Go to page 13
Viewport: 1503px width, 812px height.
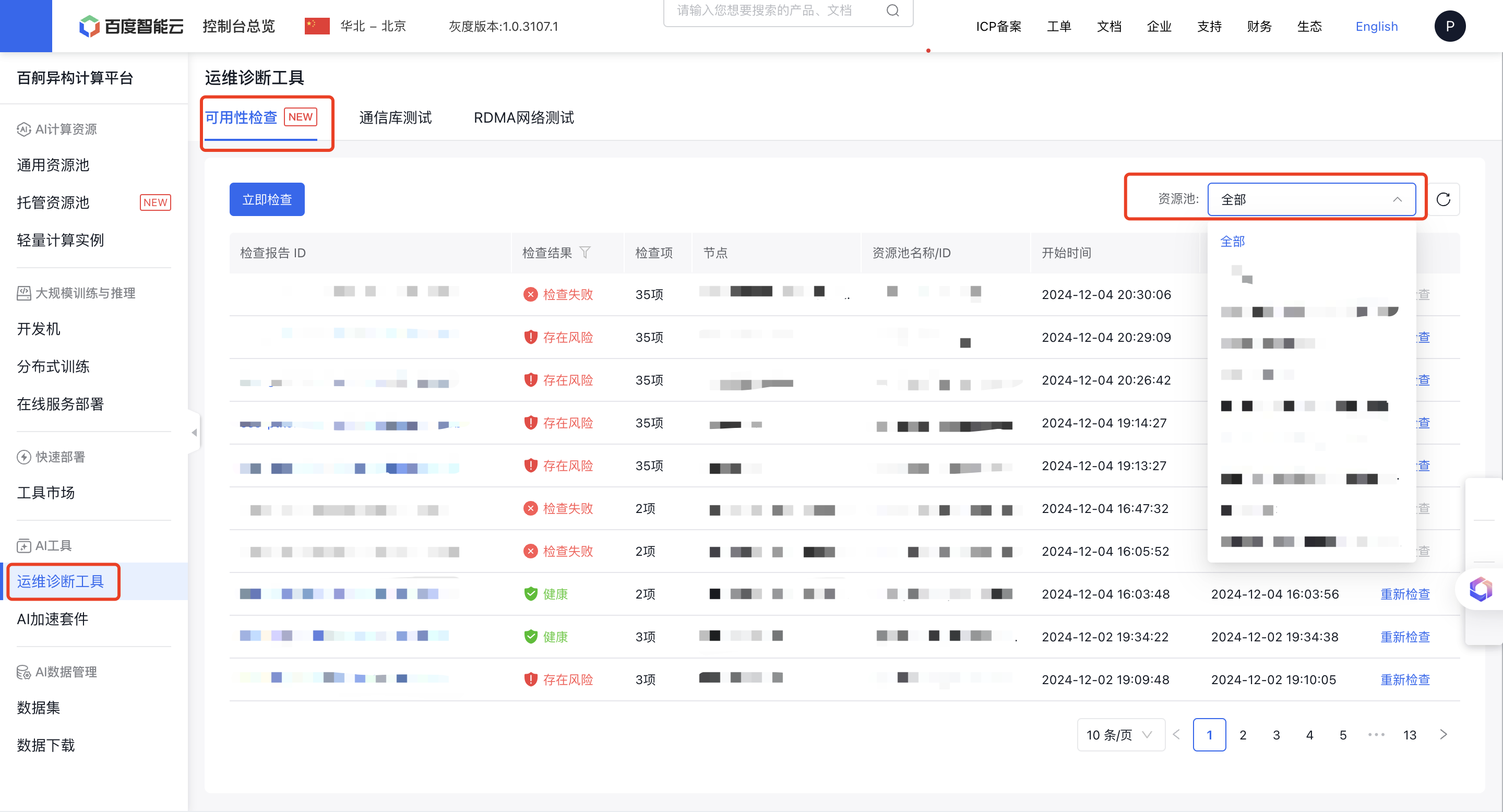coord(1410,735)
